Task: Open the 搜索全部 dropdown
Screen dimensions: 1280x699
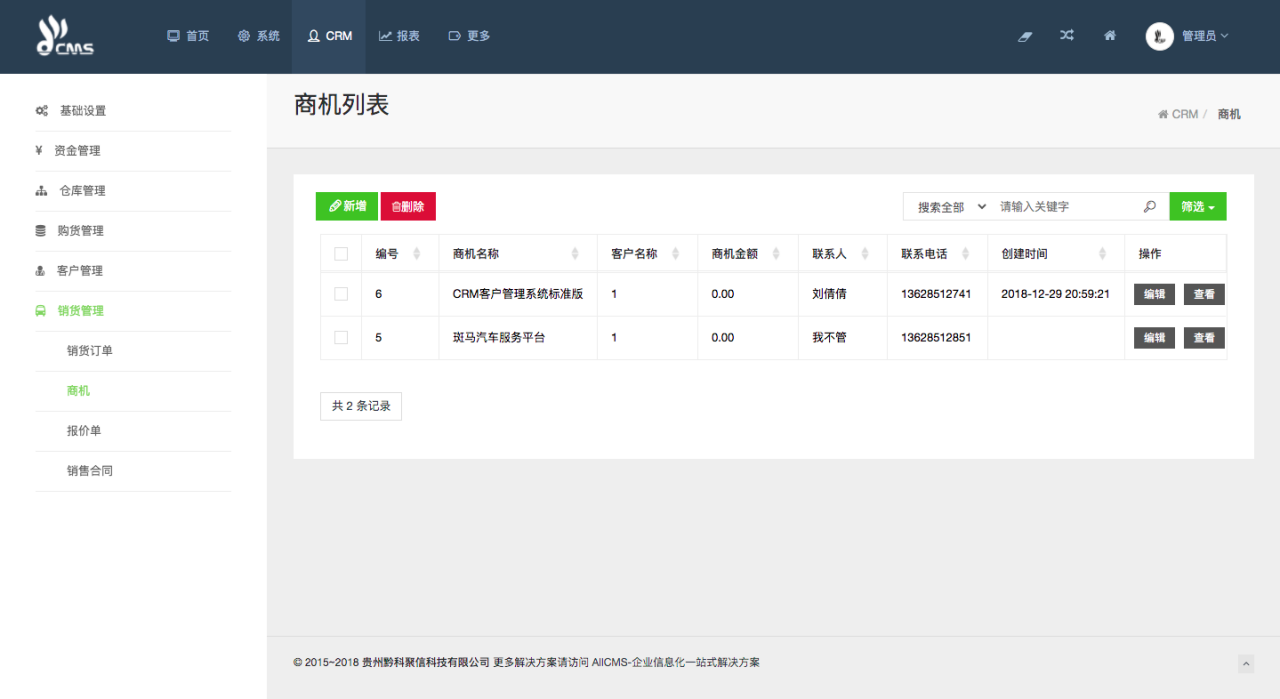Action: tap(951, 207)
